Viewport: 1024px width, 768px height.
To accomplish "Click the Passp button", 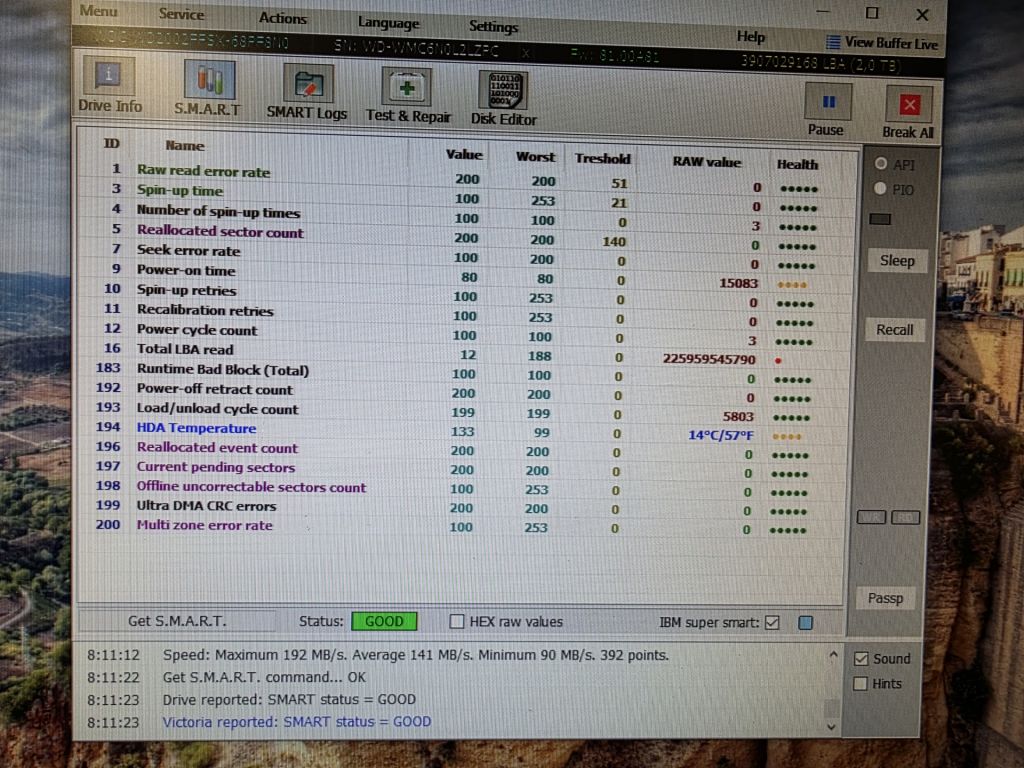I will pos(886,598).
